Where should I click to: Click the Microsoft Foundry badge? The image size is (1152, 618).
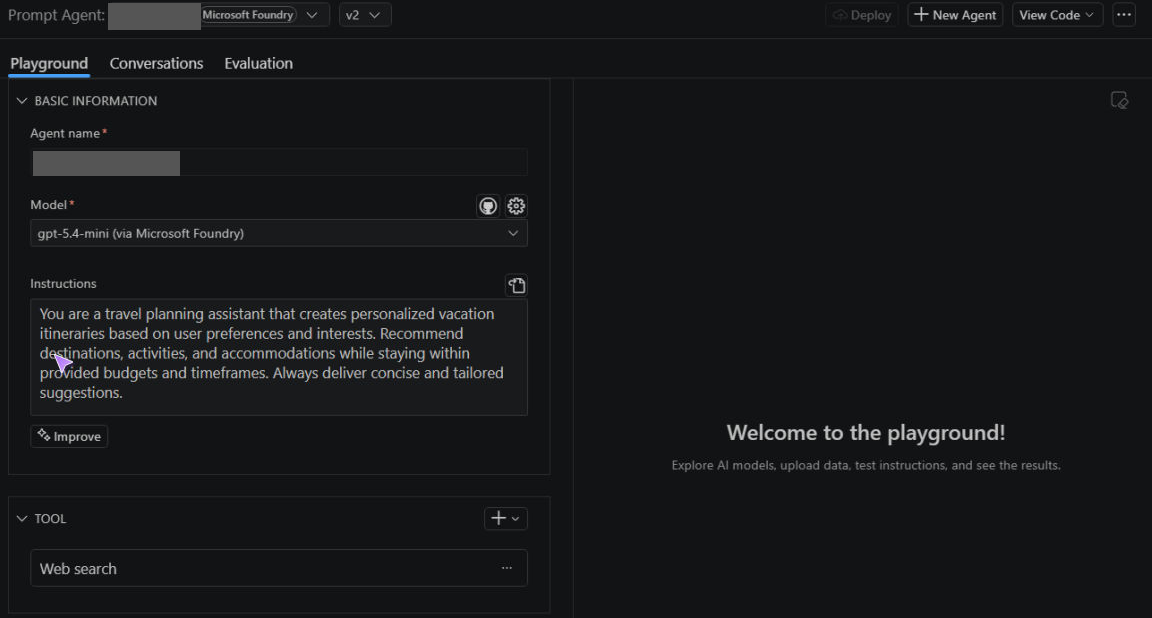click(248, 15)
